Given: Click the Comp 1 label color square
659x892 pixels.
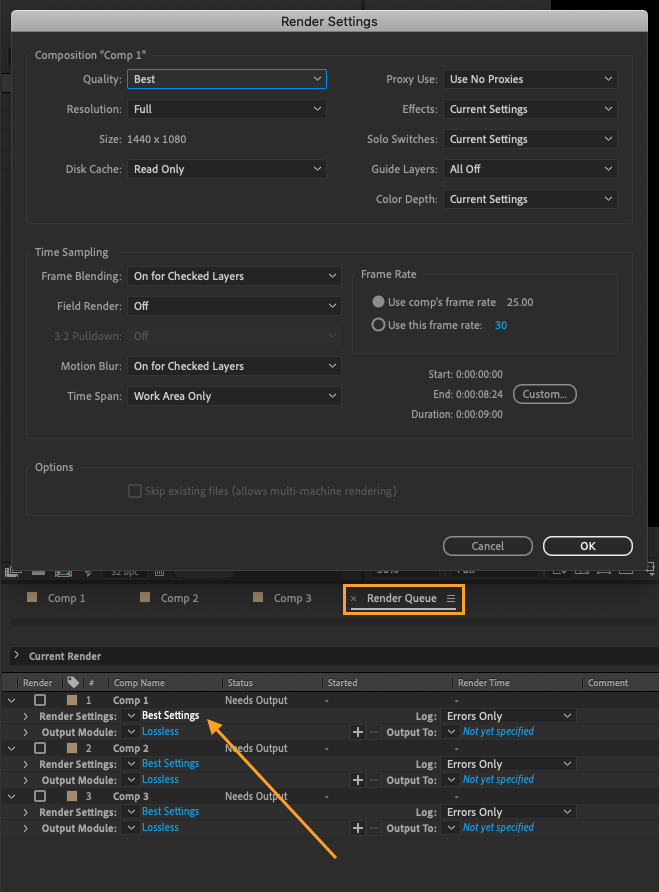Looking at the screenshot, I should tap(73, 700).
